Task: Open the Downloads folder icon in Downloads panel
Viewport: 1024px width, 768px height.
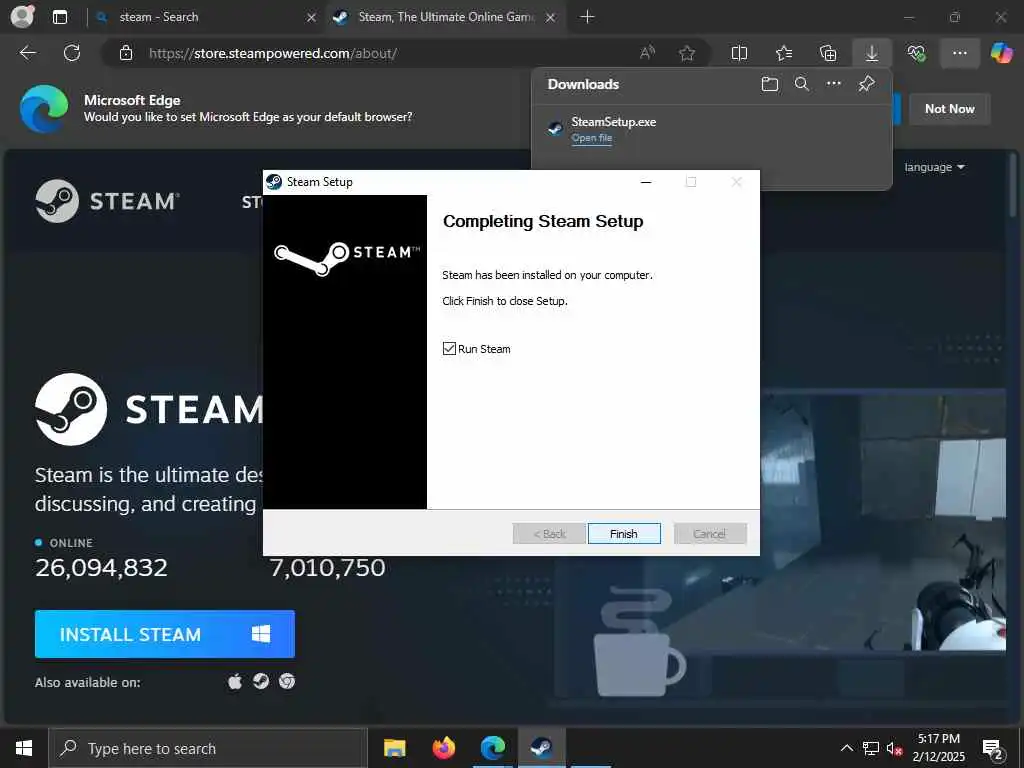Action: point(770,84)
